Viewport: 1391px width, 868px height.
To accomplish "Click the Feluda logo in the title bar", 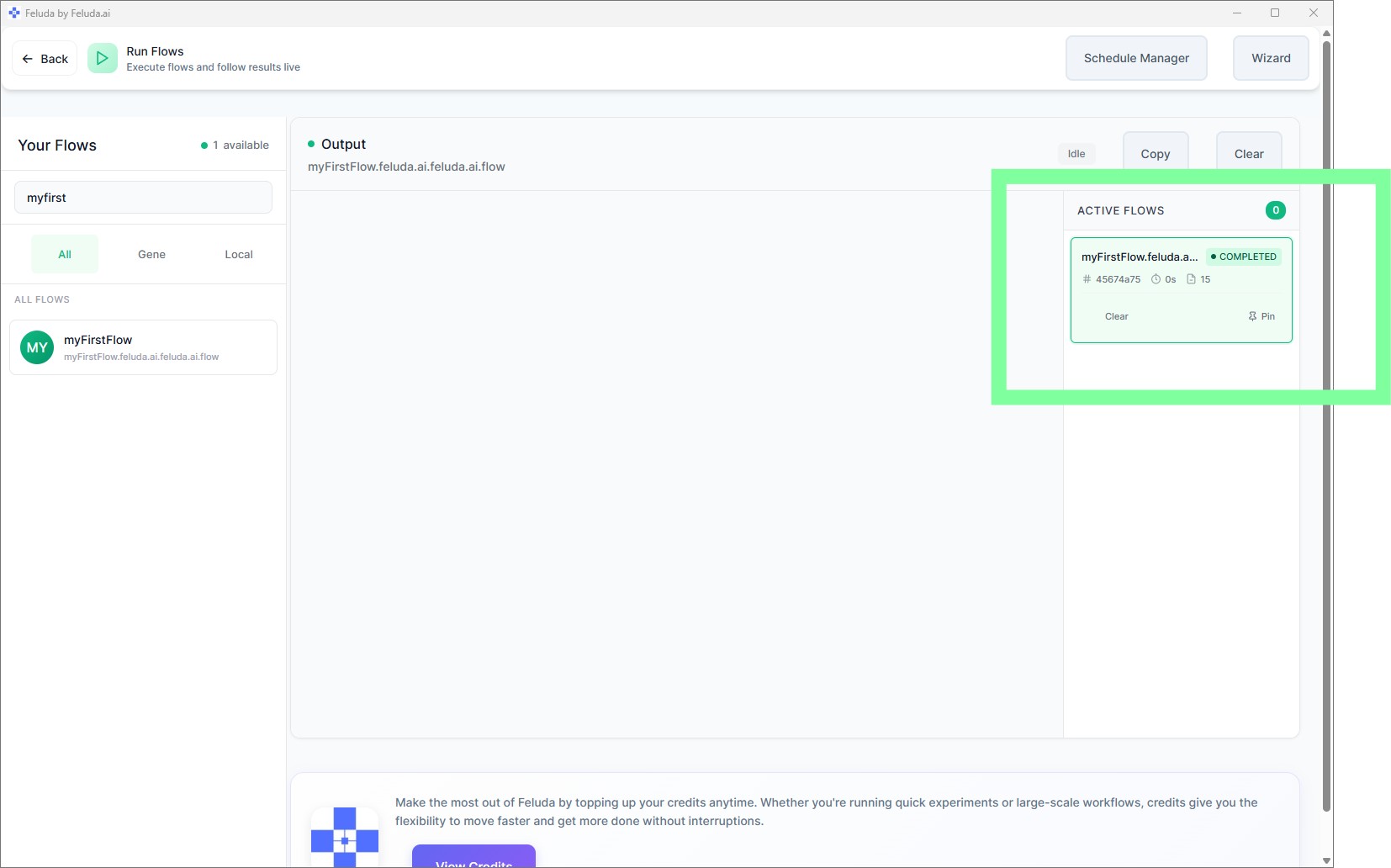I will coord(13,13).
